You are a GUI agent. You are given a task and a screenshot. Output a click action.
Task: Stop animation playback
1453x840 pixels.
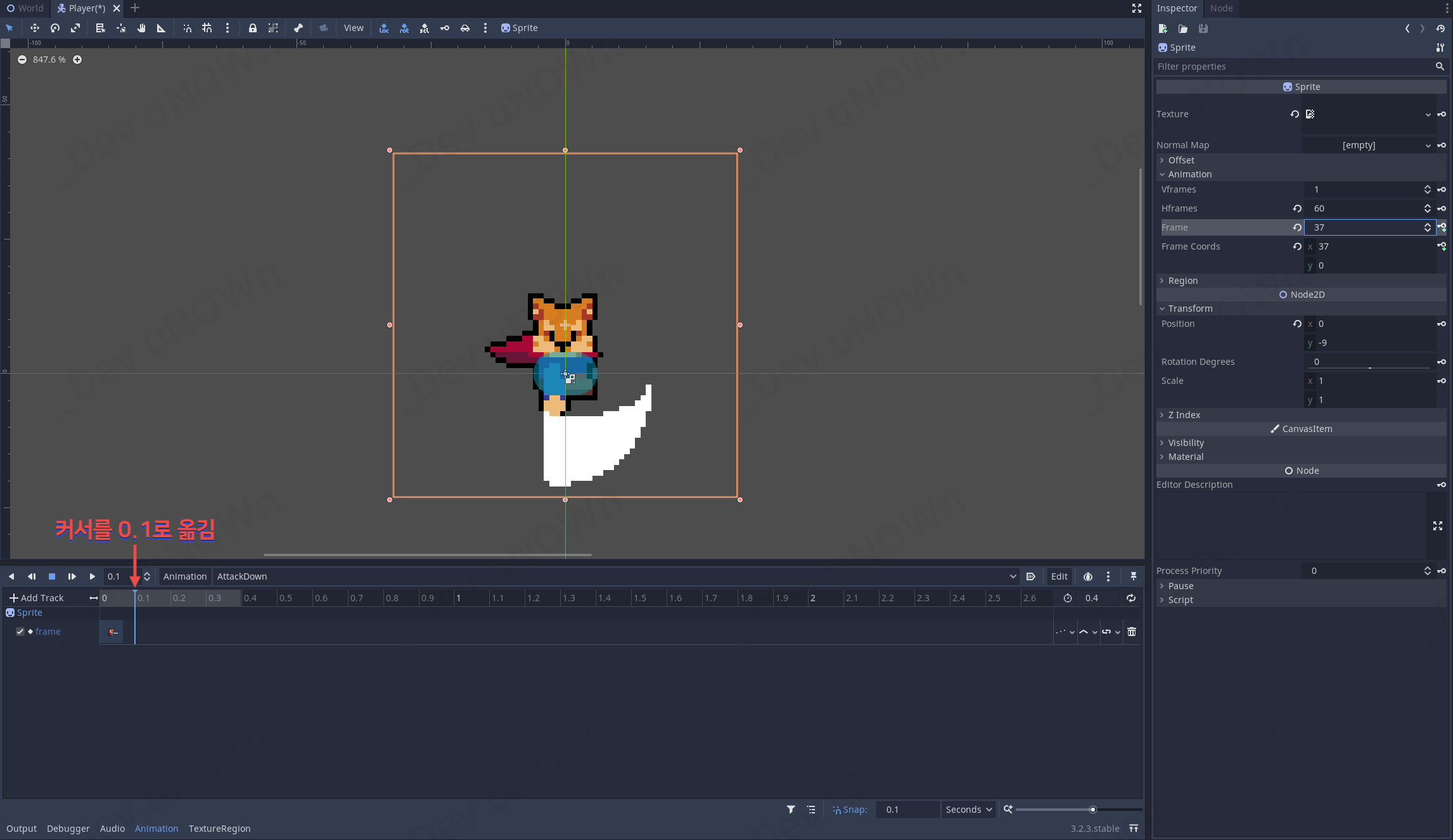[52, 576]
